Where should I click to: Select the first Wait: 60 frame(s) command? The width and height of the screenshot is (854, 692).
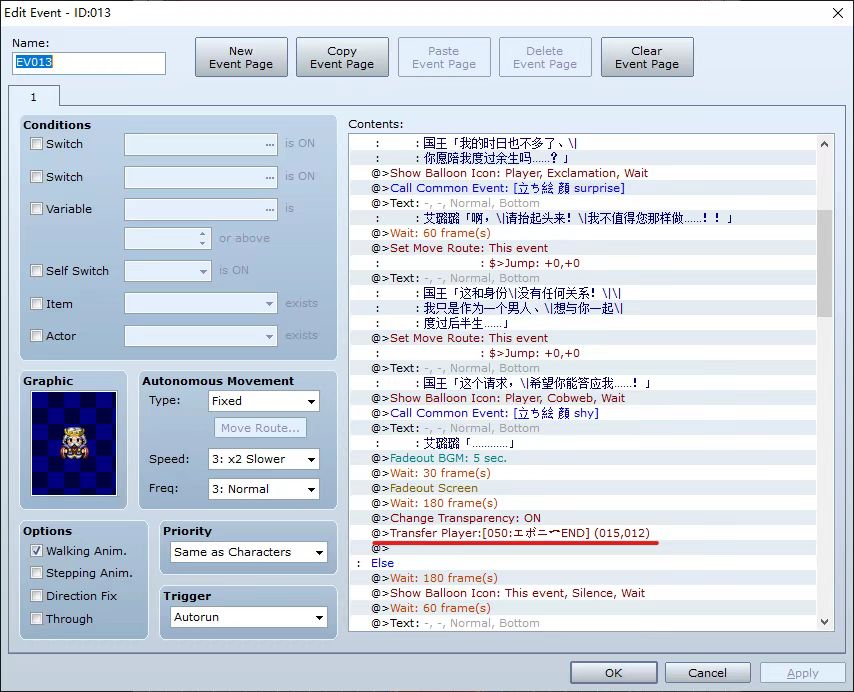(583, 233)
